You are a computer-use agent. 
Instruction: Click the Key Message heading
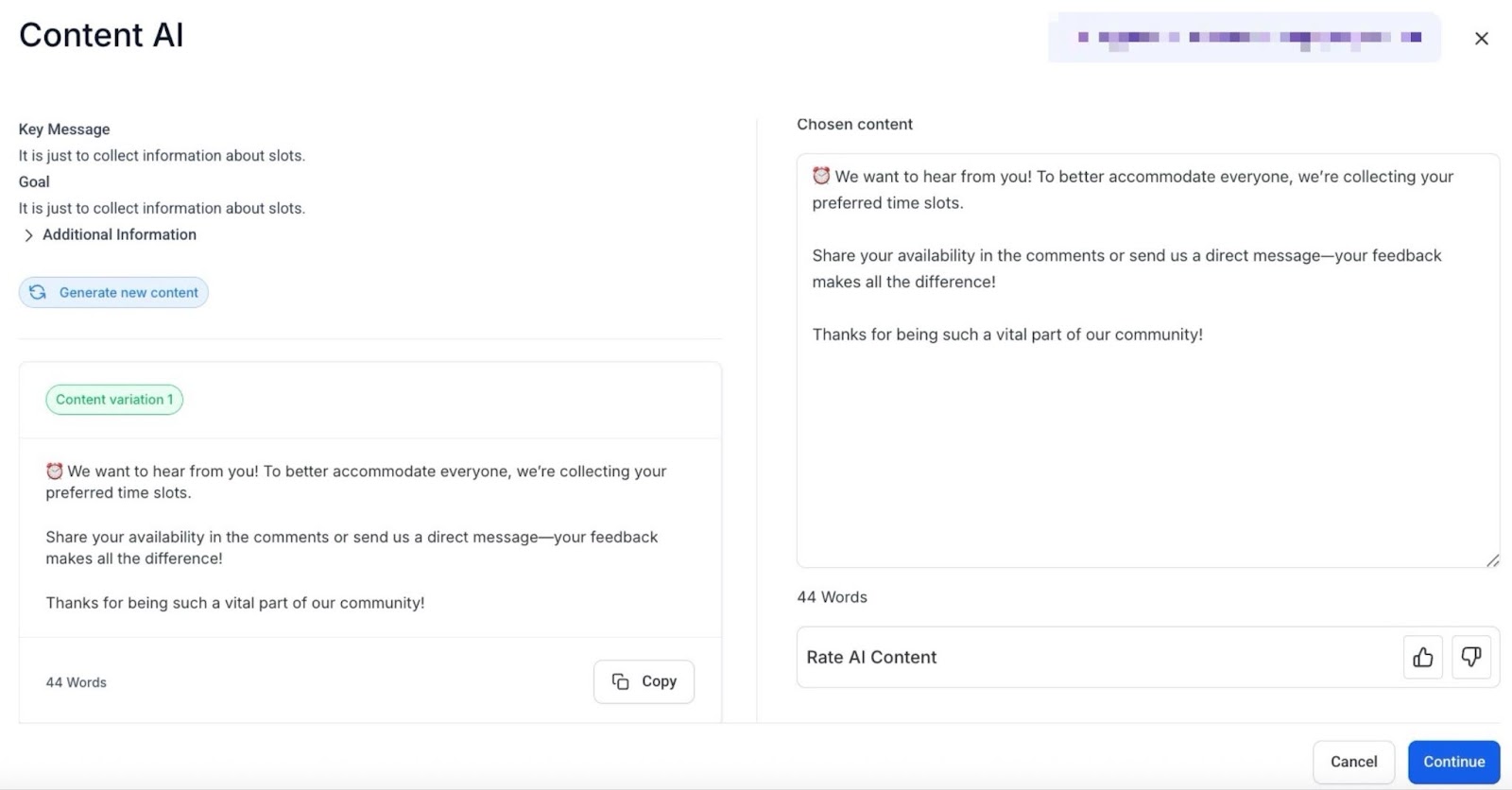tap(64, 129)
